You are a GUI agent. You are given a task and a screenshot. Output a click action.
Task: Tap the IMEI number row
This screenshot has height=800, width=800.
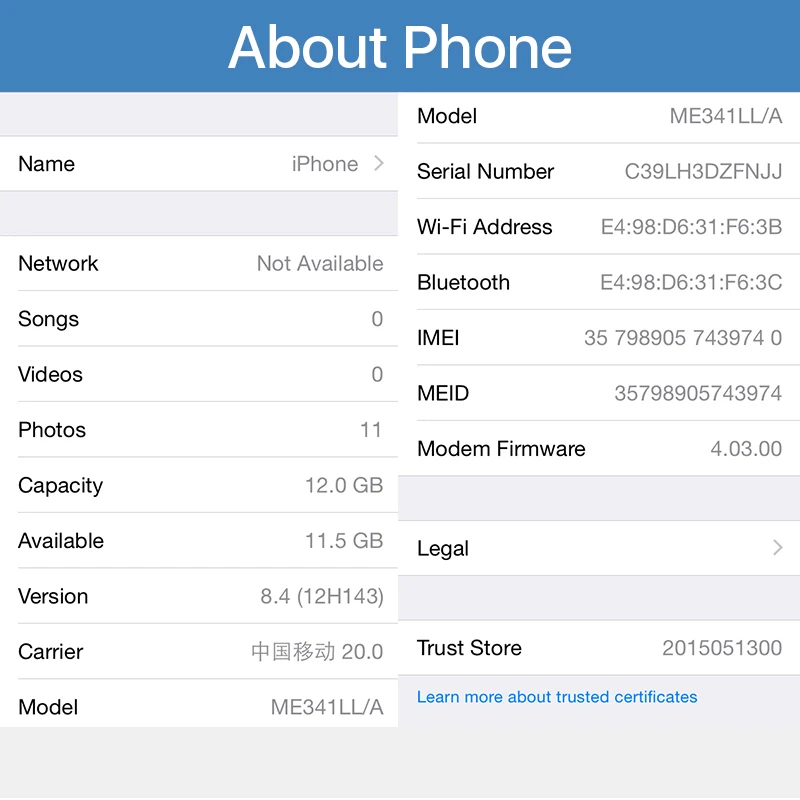[x=600, y=338]
